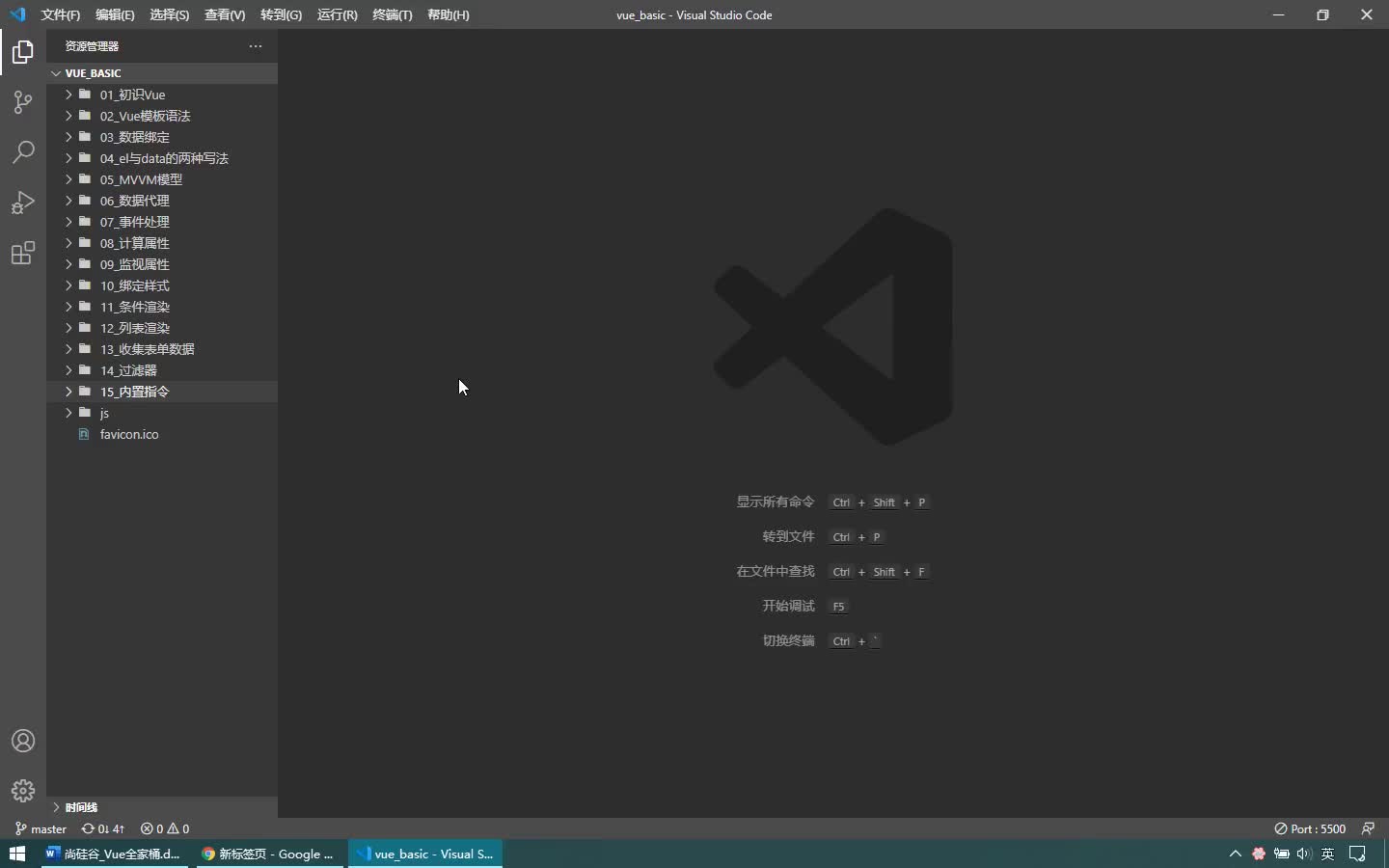Expand the 04_el与data的两种写法 folder

click(x=162, y=158)
